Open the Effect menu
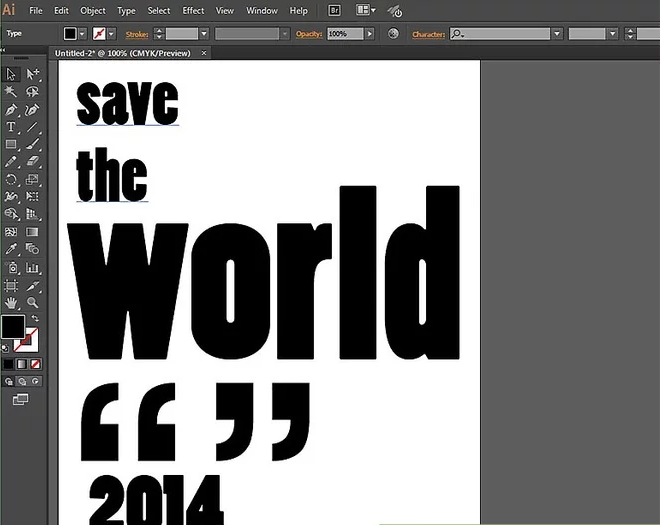Screen dimensions: 660x525 tap(193, 11)
